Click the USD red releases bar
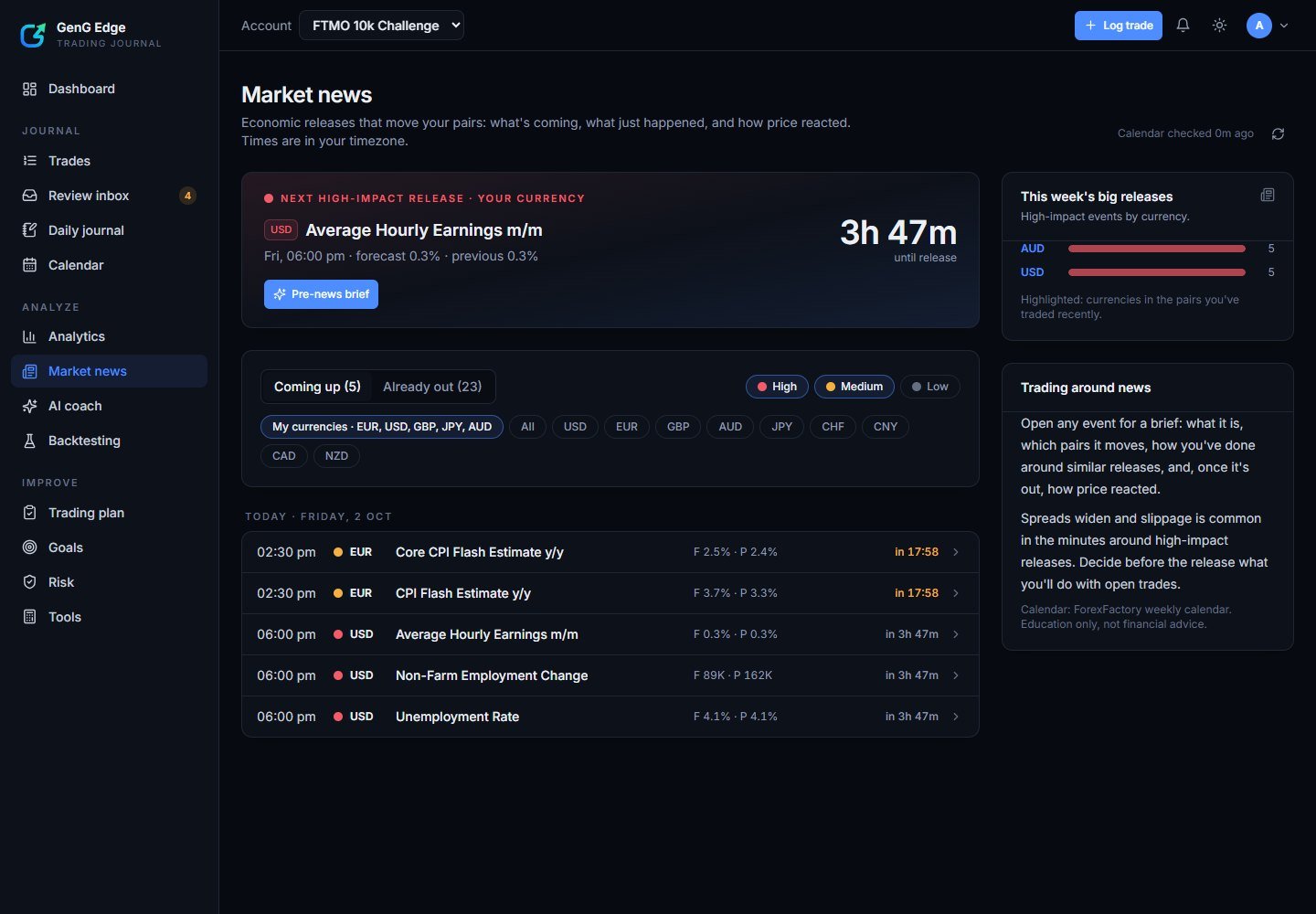 click(1157, 272)
